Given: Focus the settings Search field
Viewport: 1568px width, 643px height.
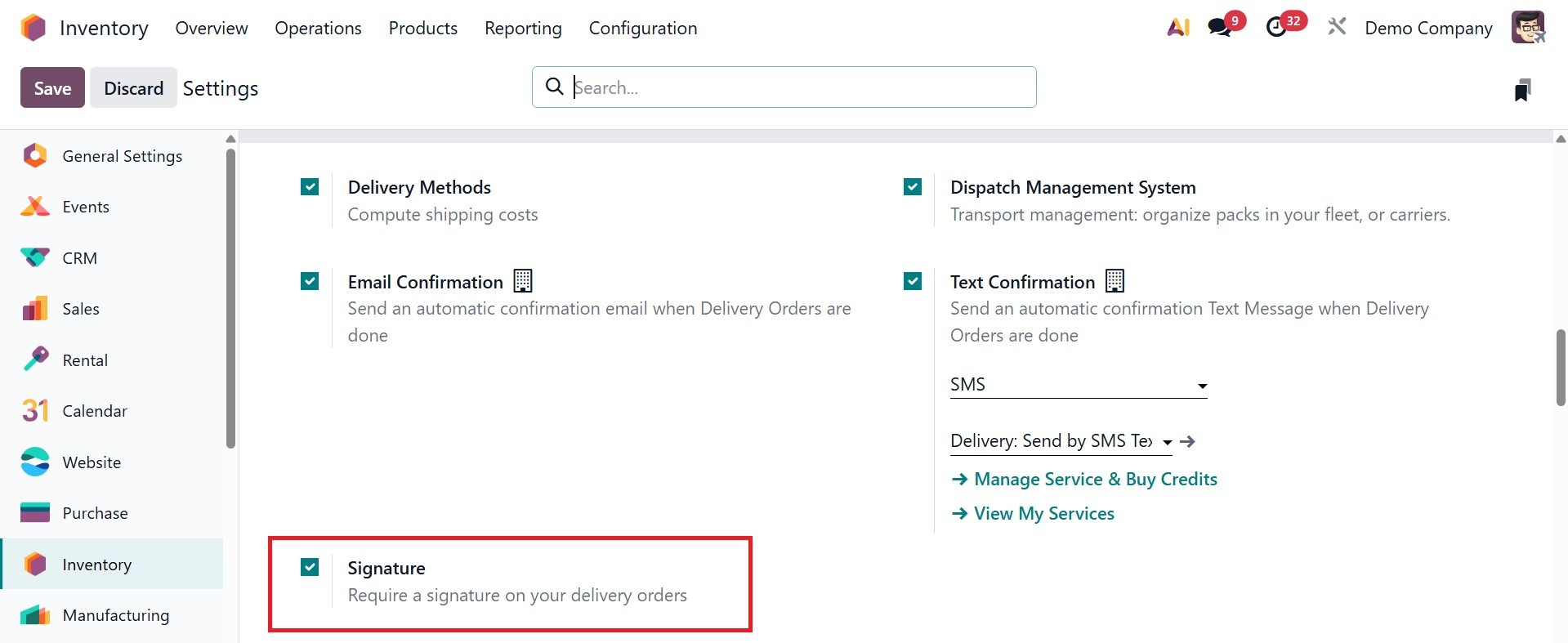Looking at the screenshot, I should point(801,87).
